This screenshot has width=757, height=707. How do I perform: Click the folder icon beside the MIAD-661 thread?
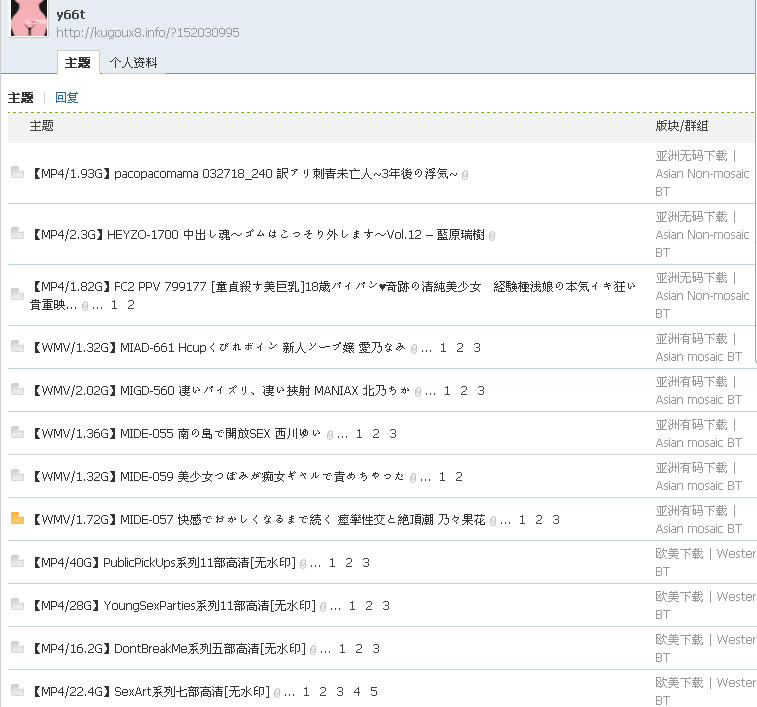(x=17, y=346)
